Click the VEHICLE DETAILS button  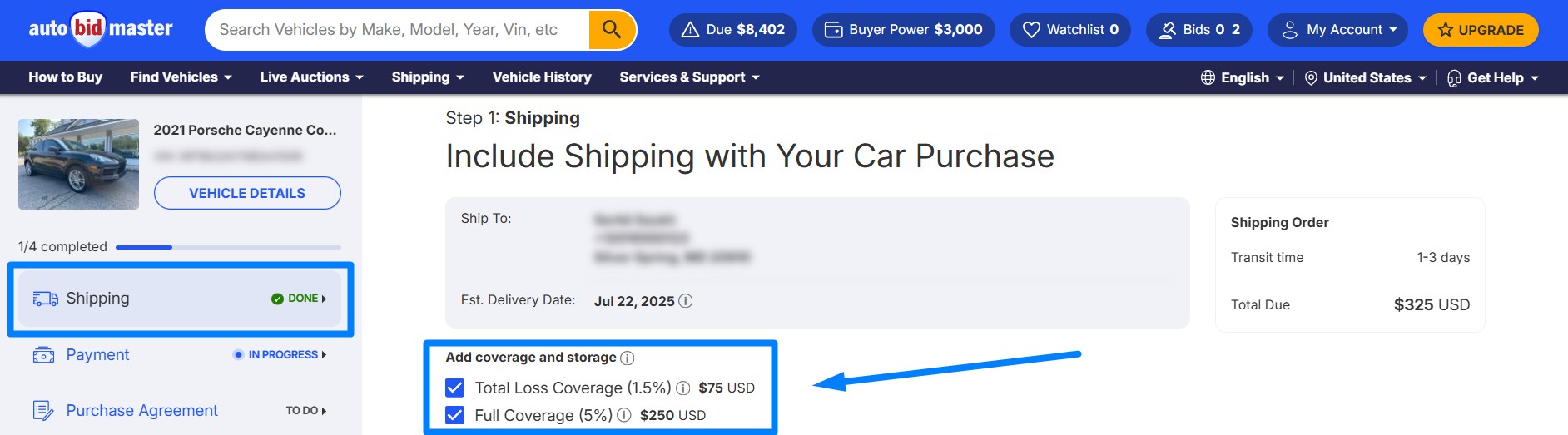click(x=247, y=193)
